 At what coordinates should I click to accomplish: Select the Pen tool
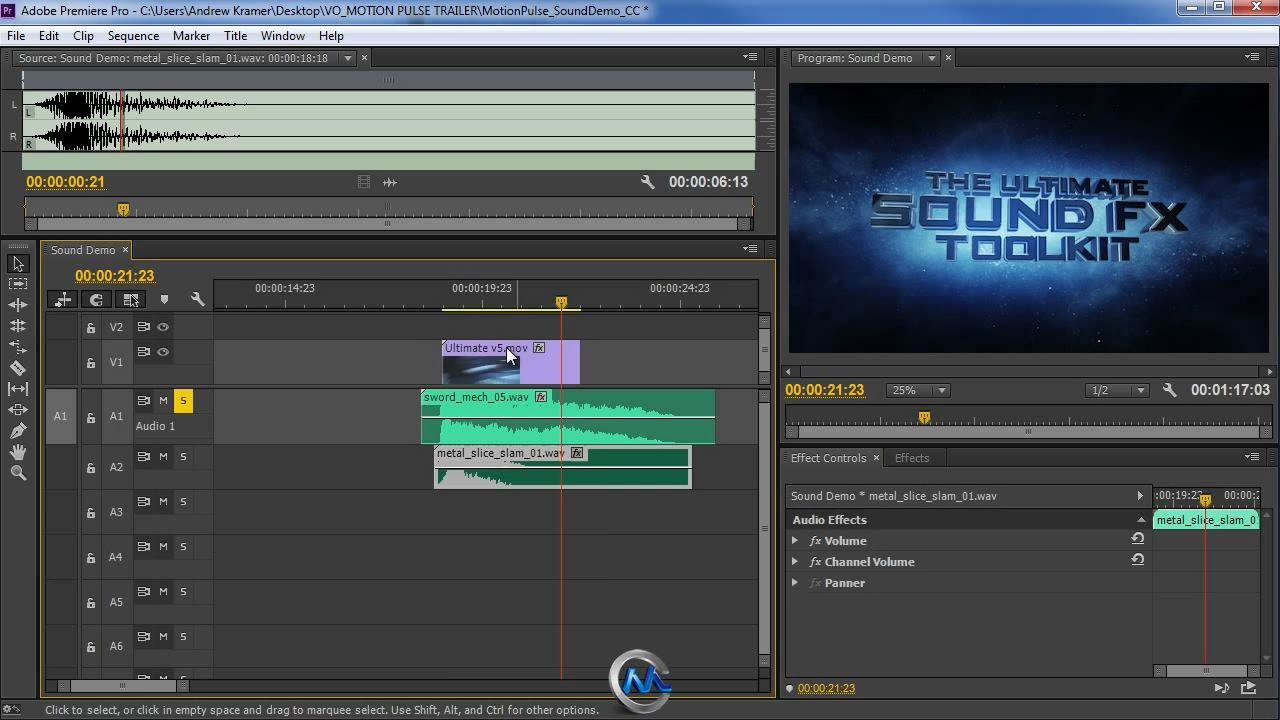click(x=18, y=431)
